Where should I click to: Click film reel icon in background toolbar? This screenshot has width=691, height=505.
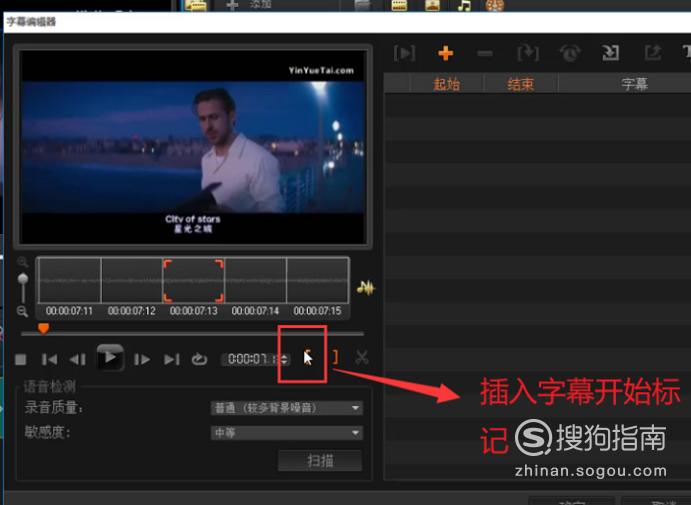pyautogui.click(x=494, y=5)
